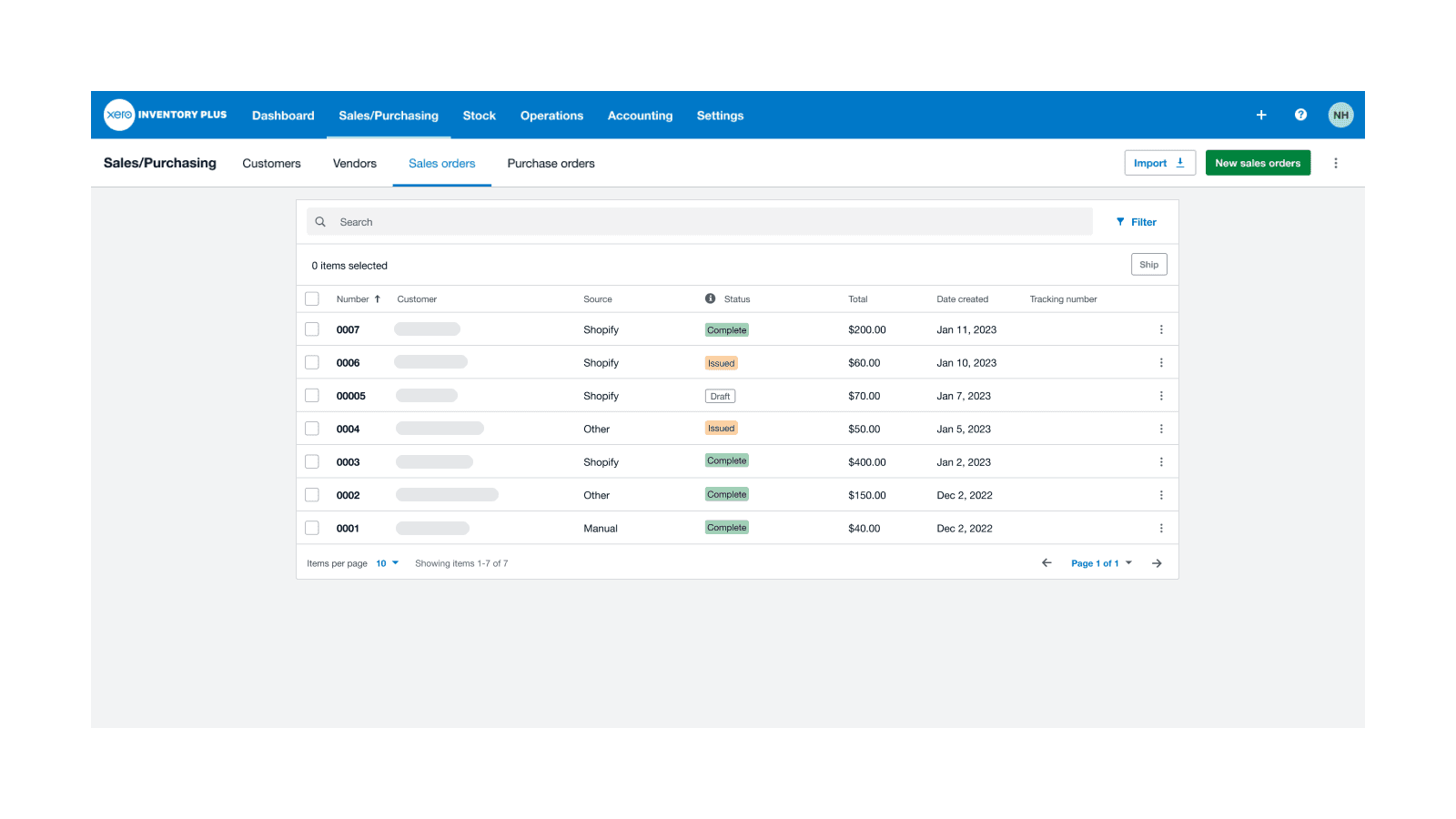Open the help (?) icon
Image resolution: width=1456 pixels, height=819 pixels.
click(x=1300, y=115)
